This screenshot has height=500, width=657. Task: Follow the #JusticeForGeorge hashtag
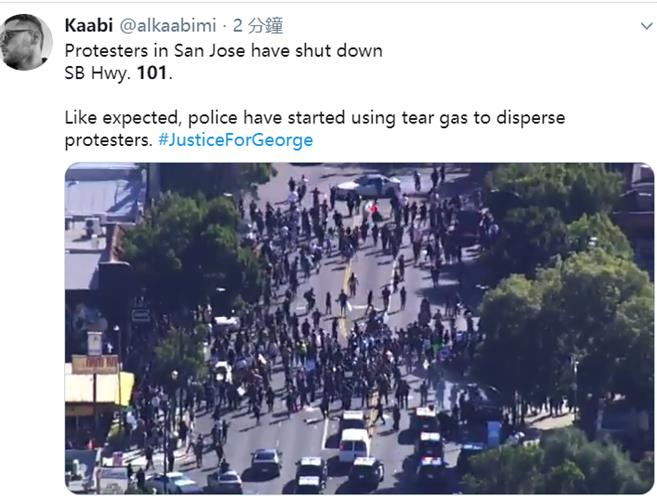tap(235, 140)
